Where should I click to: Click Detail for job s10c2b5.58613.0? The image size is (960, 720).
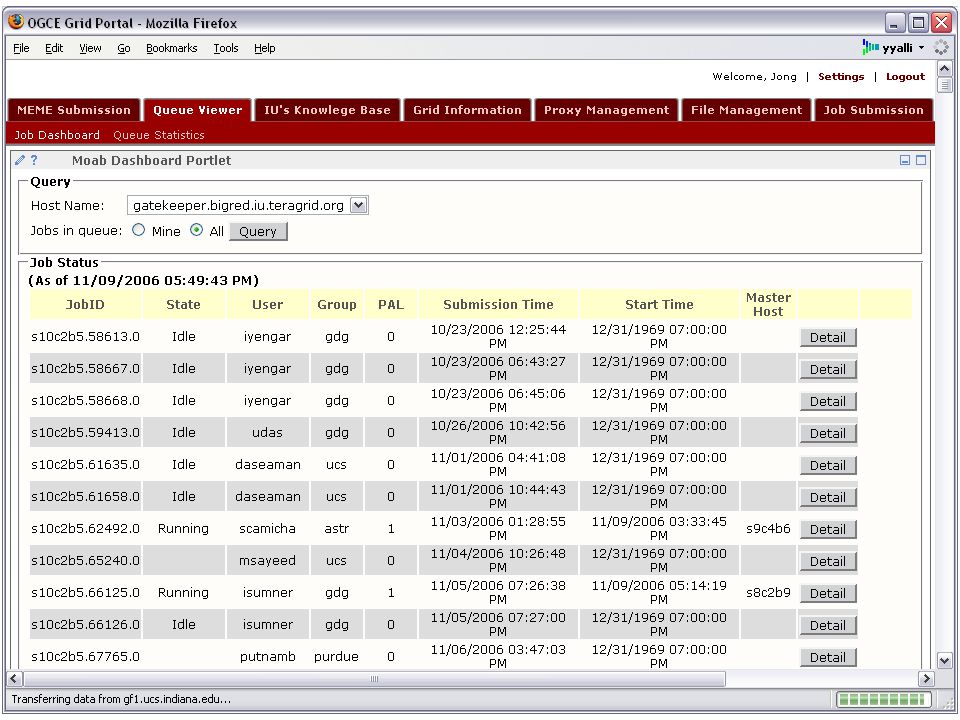(828, 337)
